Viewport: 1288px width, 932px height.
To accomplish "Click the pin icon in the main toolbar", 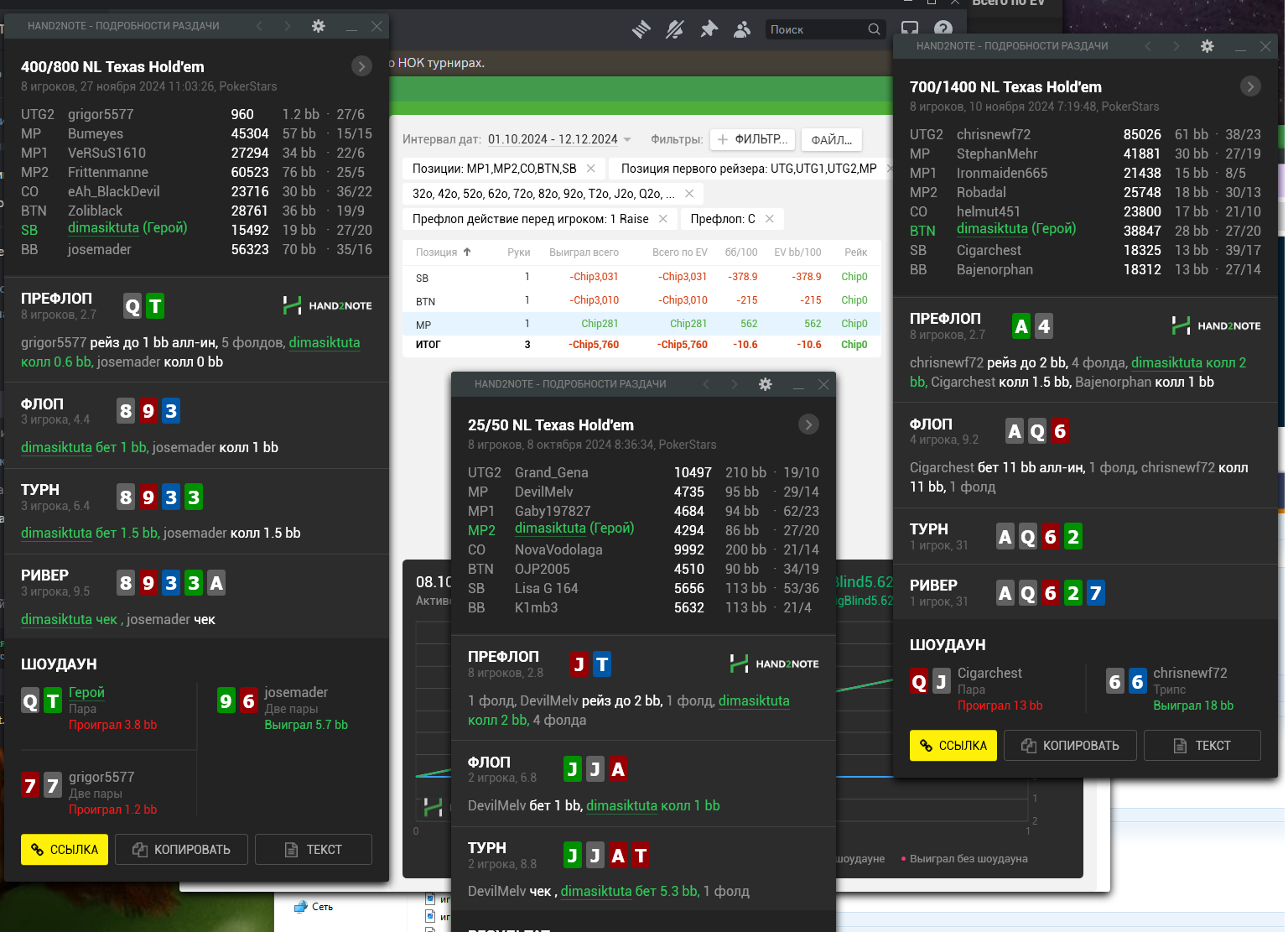I will (709, 29).
